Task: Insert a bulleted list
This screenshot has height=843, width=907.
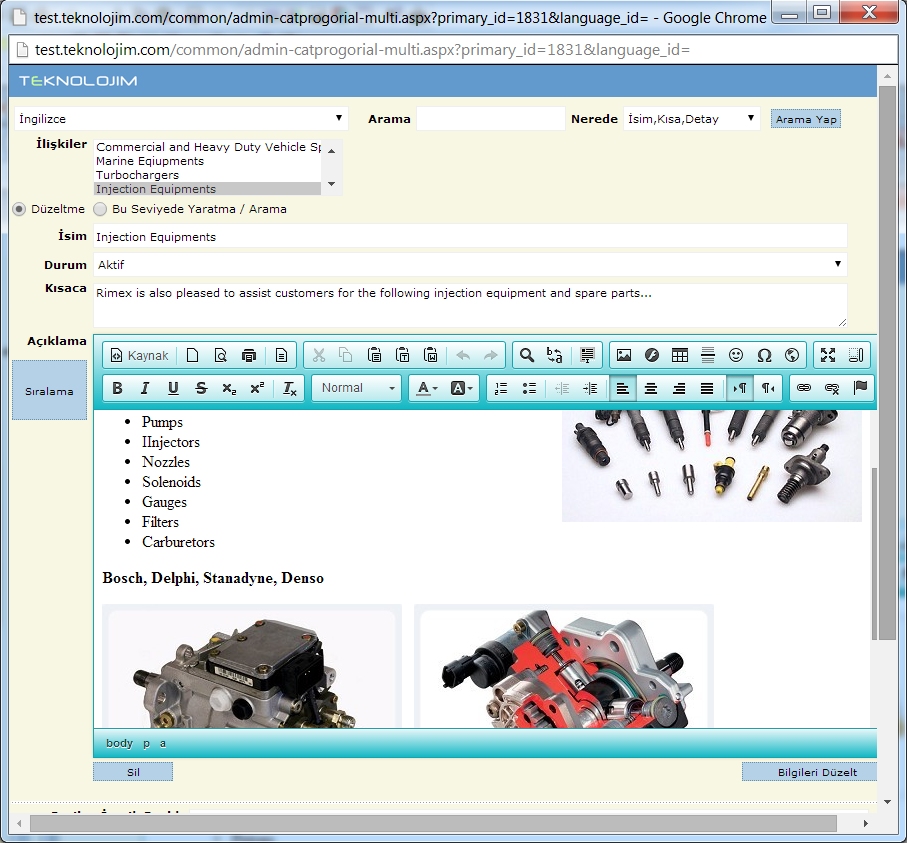Action: [529, 388]
